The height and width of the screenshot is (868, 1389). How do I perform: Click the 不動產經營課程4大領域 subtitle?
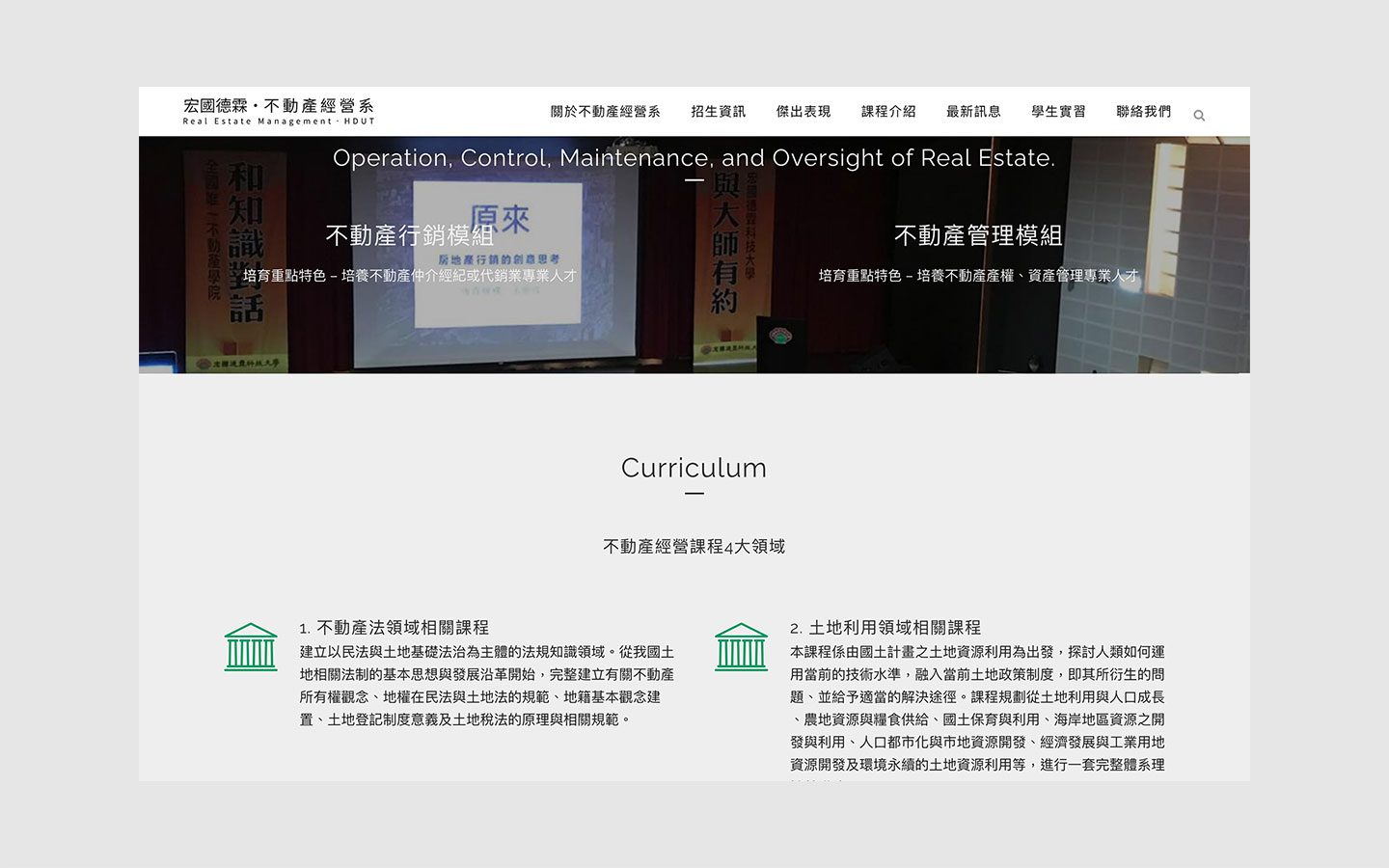[x=694, y=547]
